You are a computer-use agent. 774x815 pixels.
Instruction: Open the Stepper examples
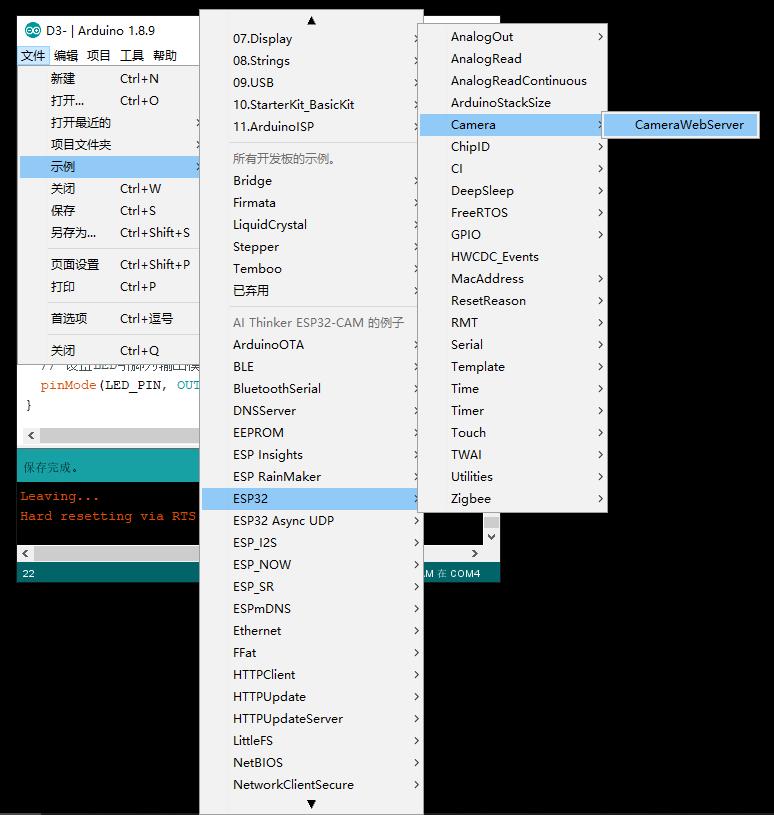coord(311,247)
